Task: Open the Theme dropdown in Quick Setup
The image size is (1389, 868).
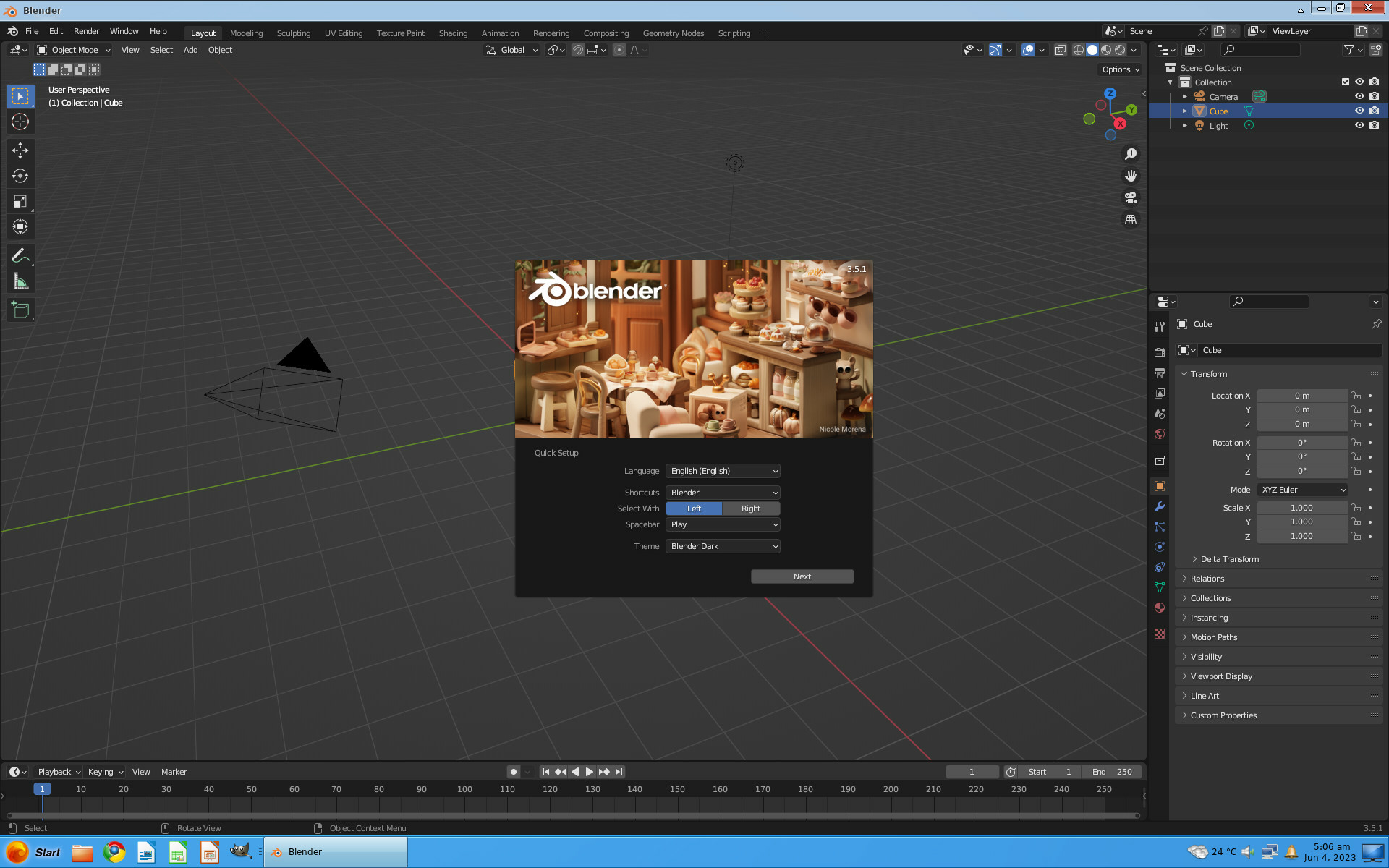Action: click(x=723, y=546)
